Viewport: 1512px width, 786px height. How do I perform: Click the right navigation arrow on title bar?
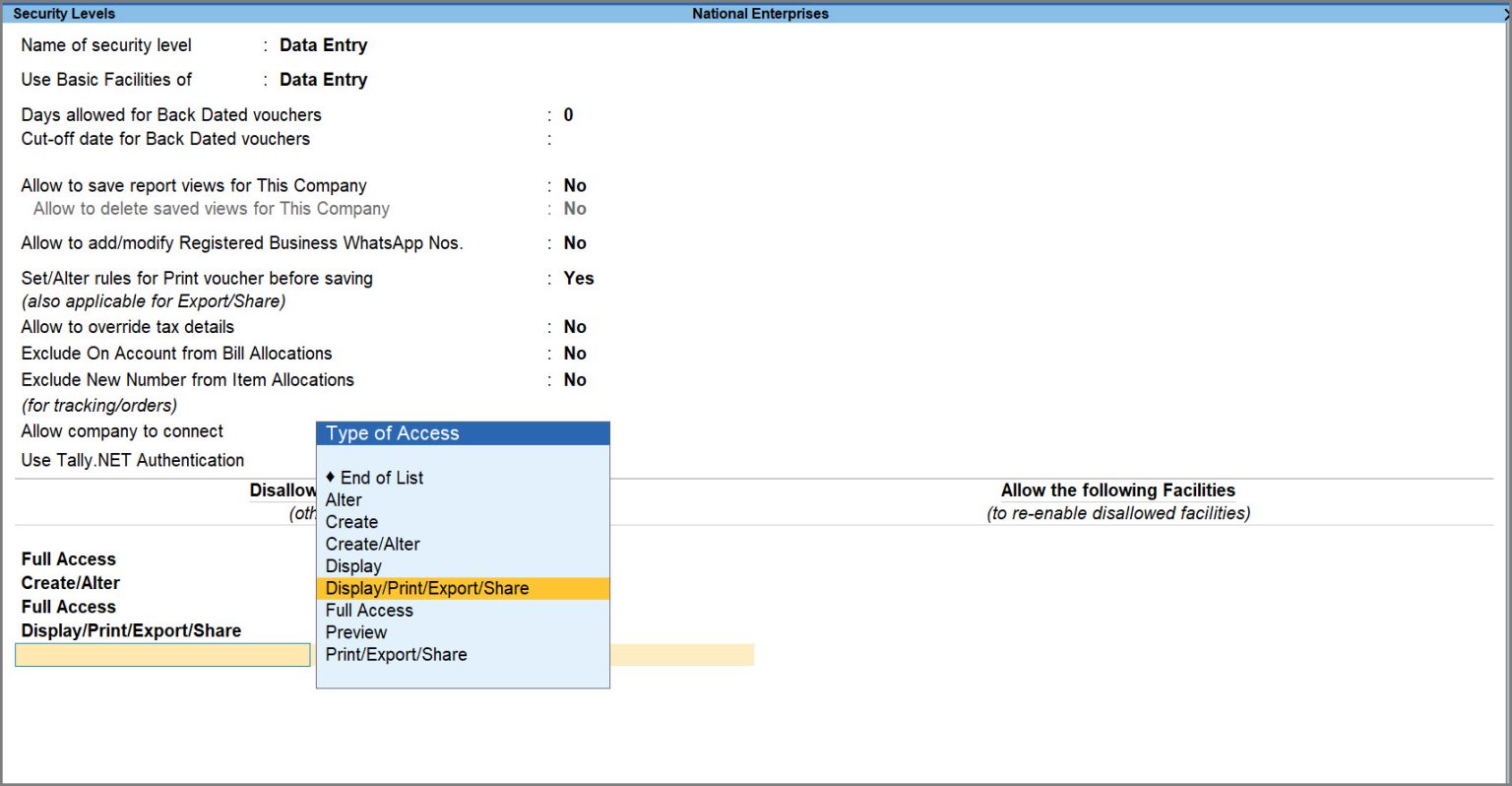[1504, 13]
